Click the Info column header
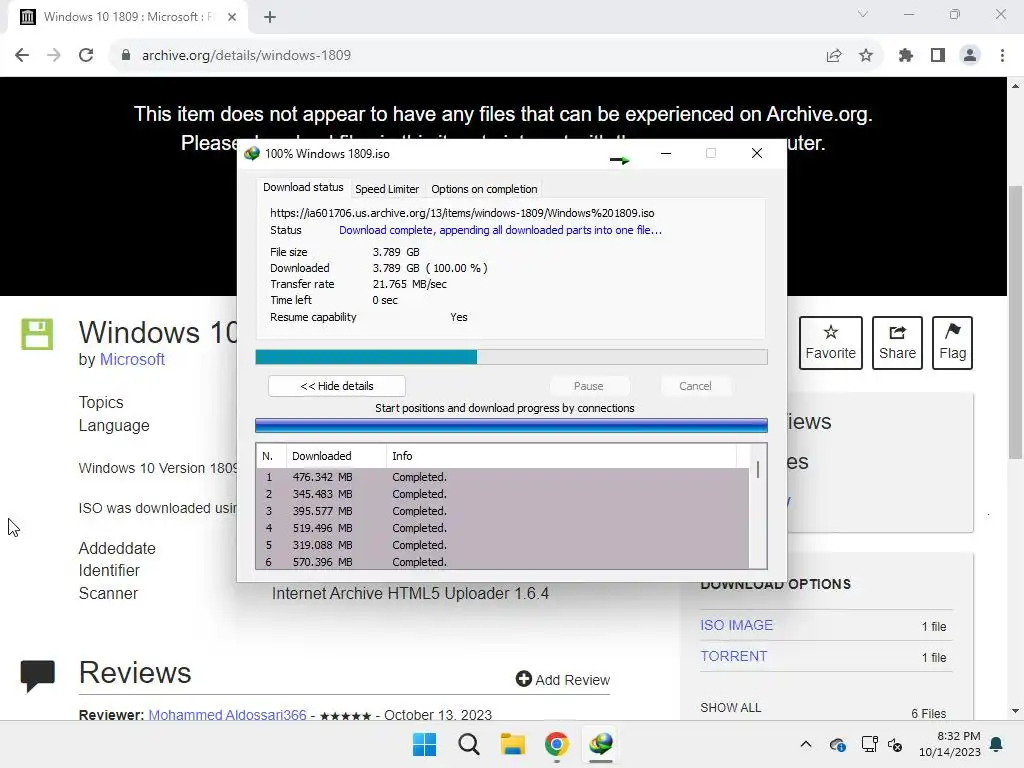 (562, 456)
